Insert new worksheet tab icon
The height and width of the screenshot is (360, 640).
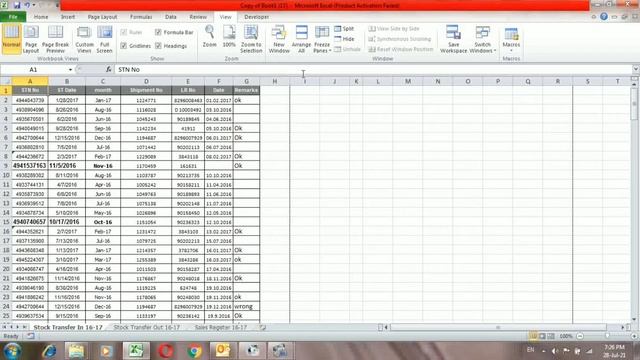[262, 327]
